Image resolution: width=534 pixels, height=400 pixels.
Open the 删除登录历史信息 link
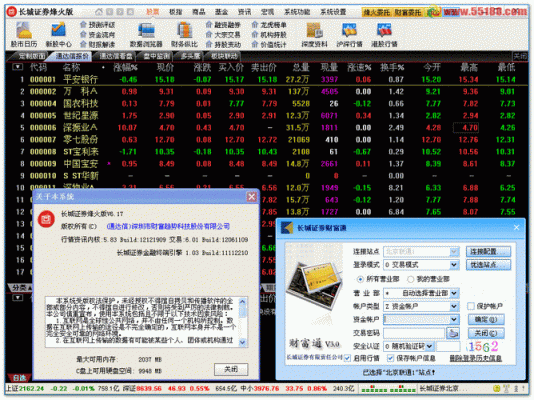point(475,358)
